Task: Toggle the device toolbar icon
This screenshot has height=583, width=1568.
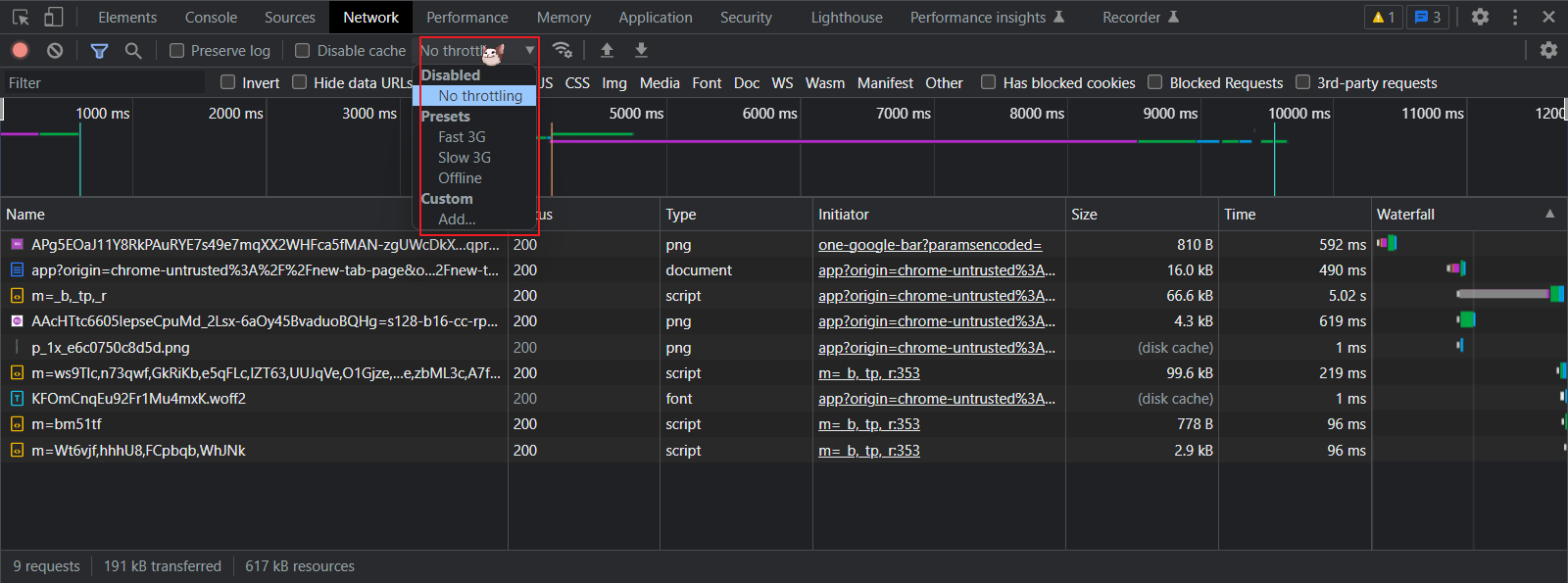Action: click(x=54, y=17)
